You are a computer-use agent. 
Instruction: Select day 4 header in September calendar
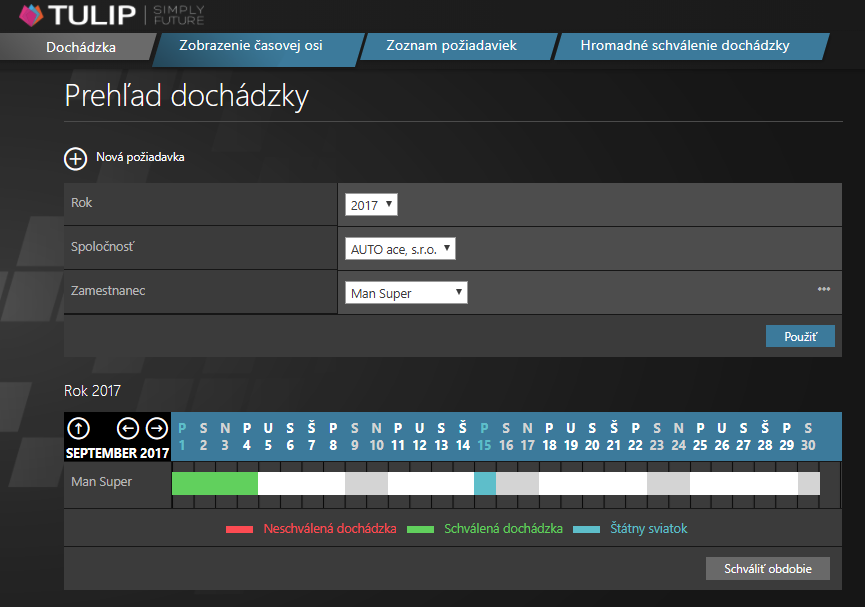click(x=247, y=436)
